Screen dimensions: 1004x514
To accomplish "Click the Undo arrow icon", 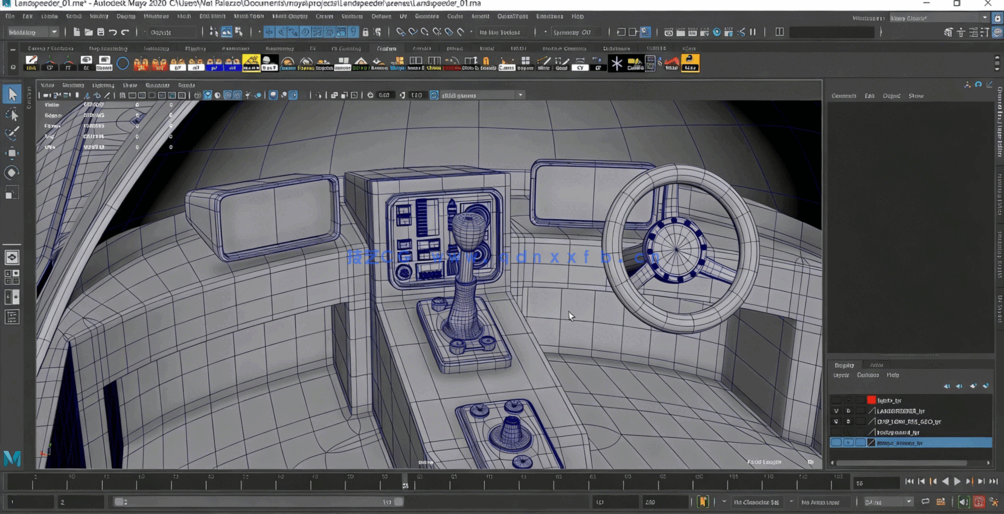I will click(113, 32).
